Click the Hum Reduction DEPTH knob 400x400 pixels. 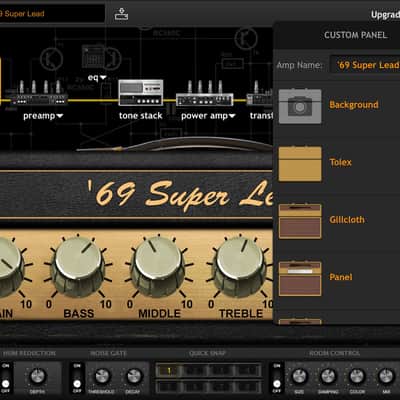click(x=37, y=376)
